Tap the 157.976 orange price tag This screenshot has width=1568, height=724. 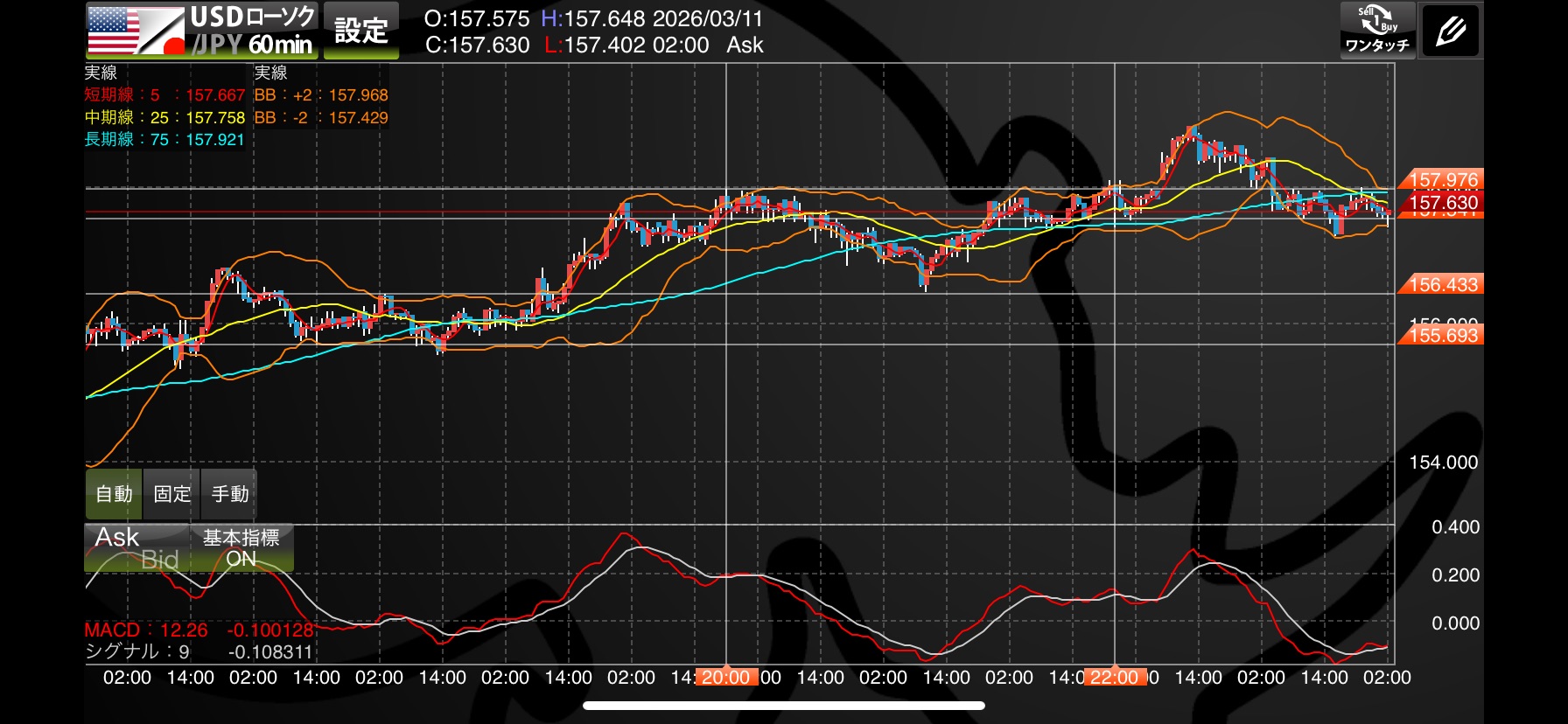tap(1442, 180)
